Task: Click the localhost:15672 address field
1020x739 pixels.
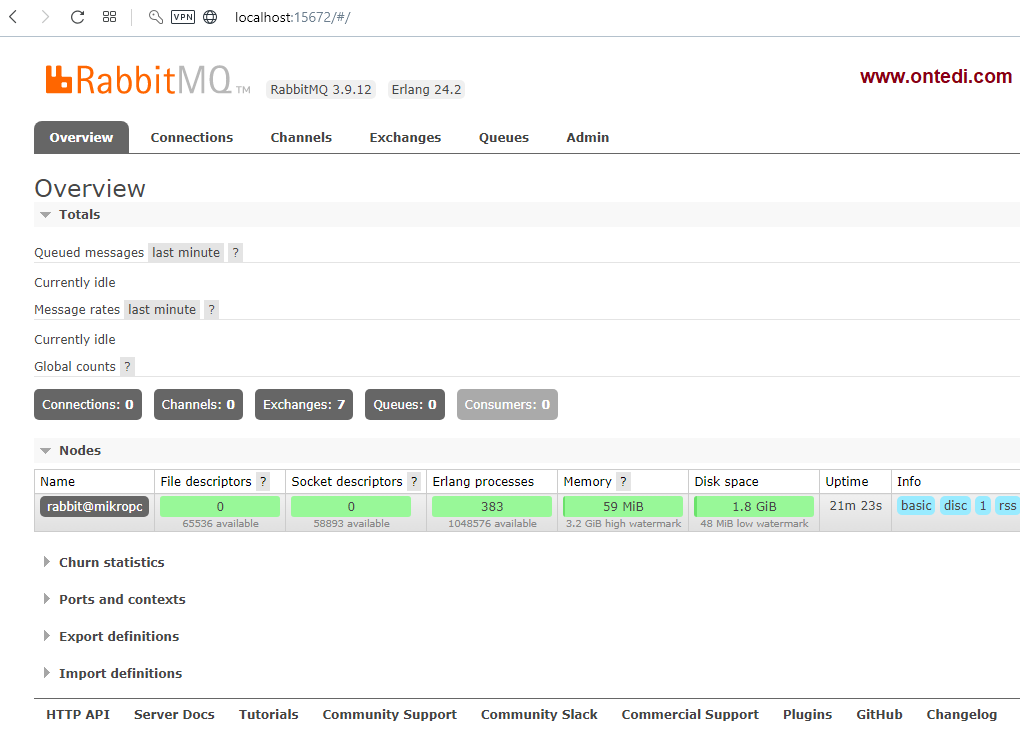Action: tap(293, 18)
